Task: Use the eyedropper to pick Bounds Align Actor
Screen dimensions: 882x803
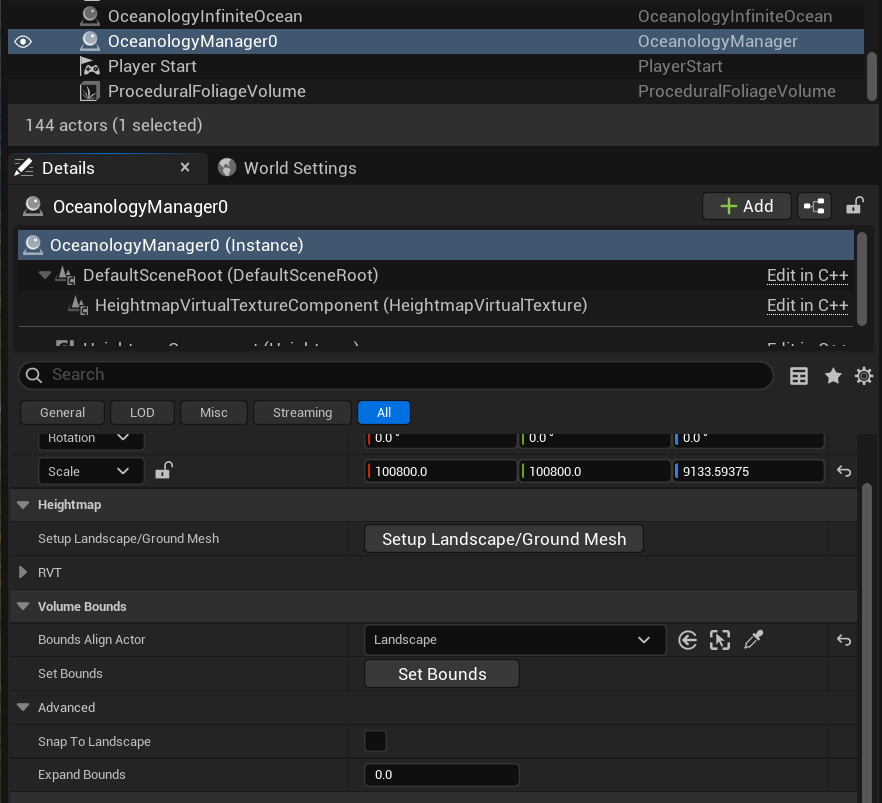Action: click(753, 640)
